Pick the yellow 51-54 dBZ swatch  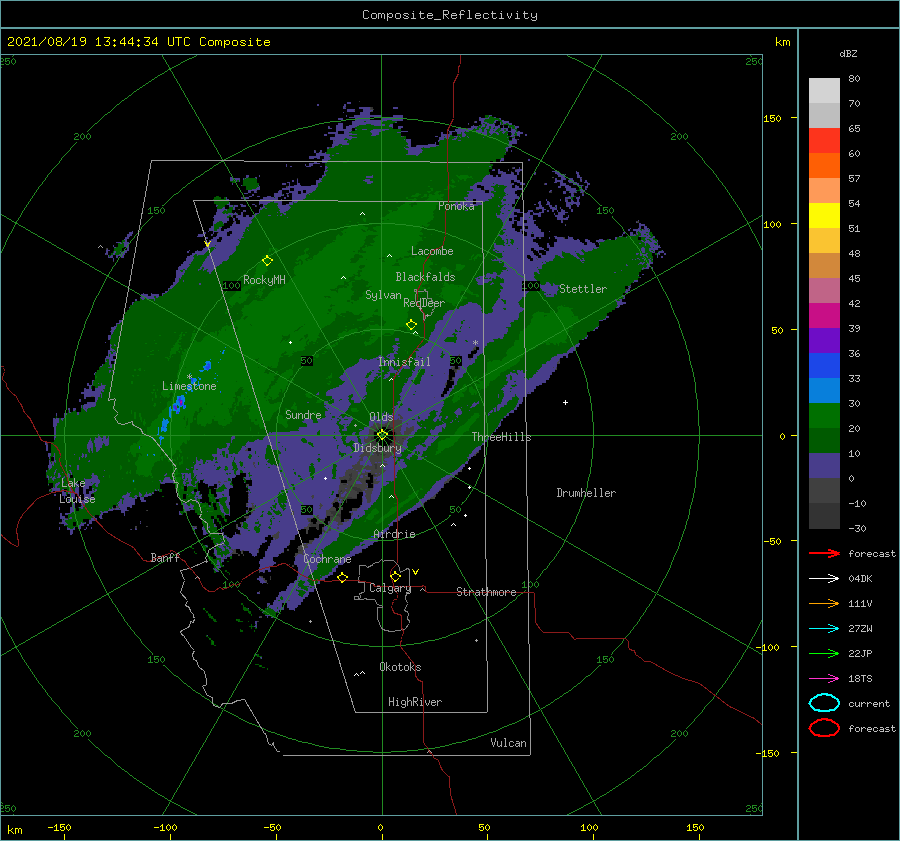[824, 216]
